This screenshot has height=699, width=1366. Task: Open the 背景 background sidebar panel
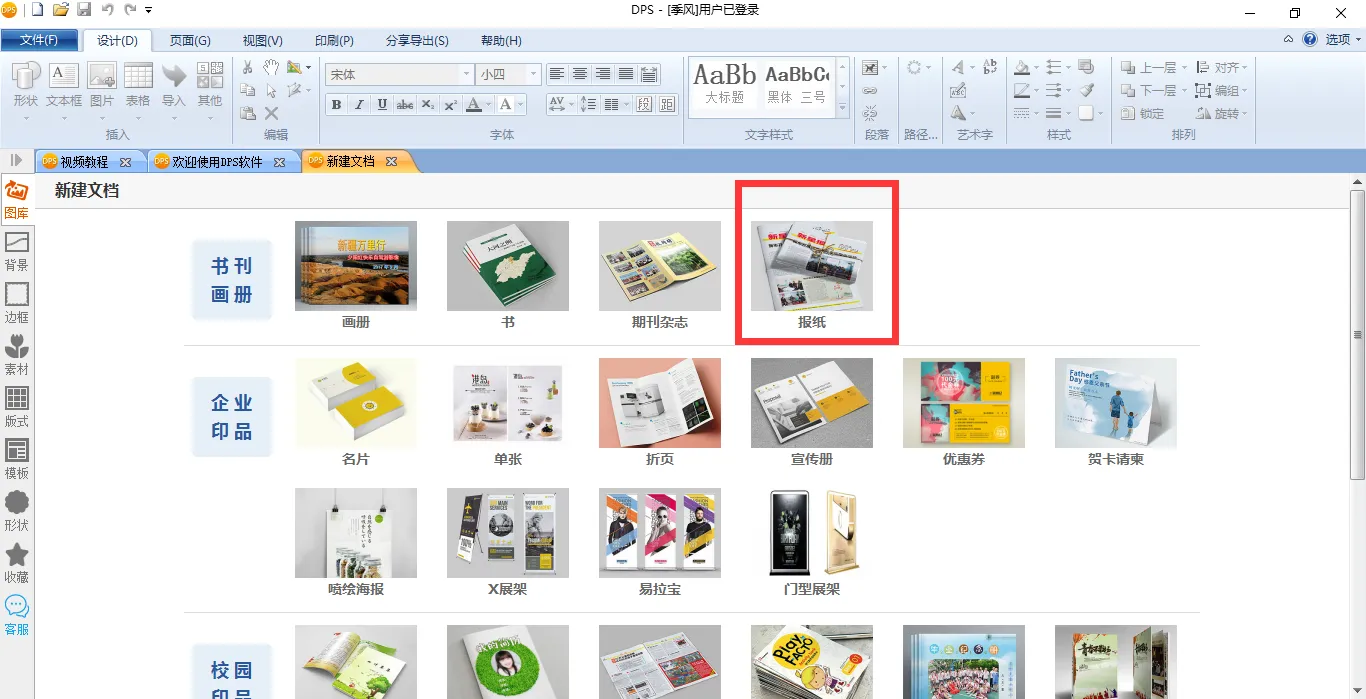tap(17, 251)
